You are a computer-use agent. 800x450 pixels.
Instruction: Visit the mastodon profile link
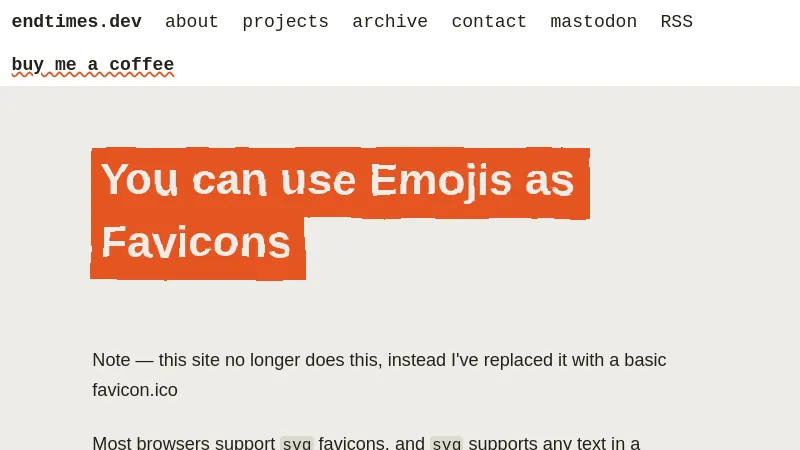click(593, 22)
